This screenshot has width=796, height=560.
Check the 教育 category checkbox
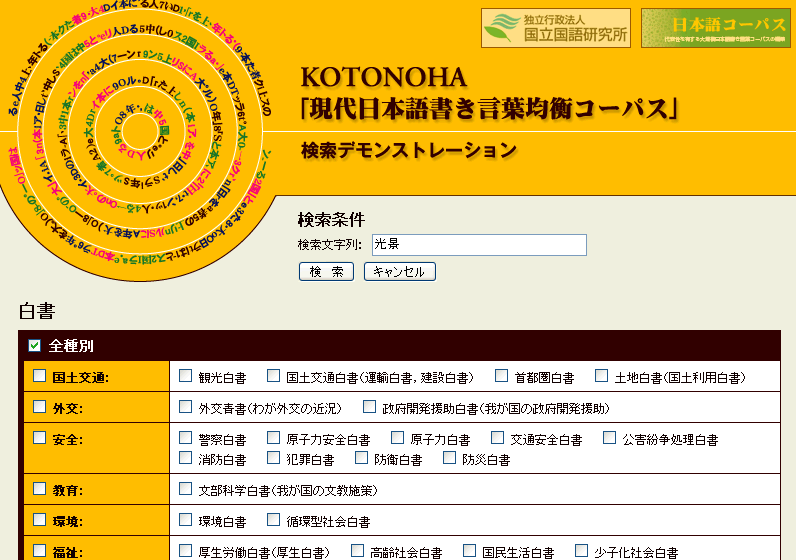[40, 488]
